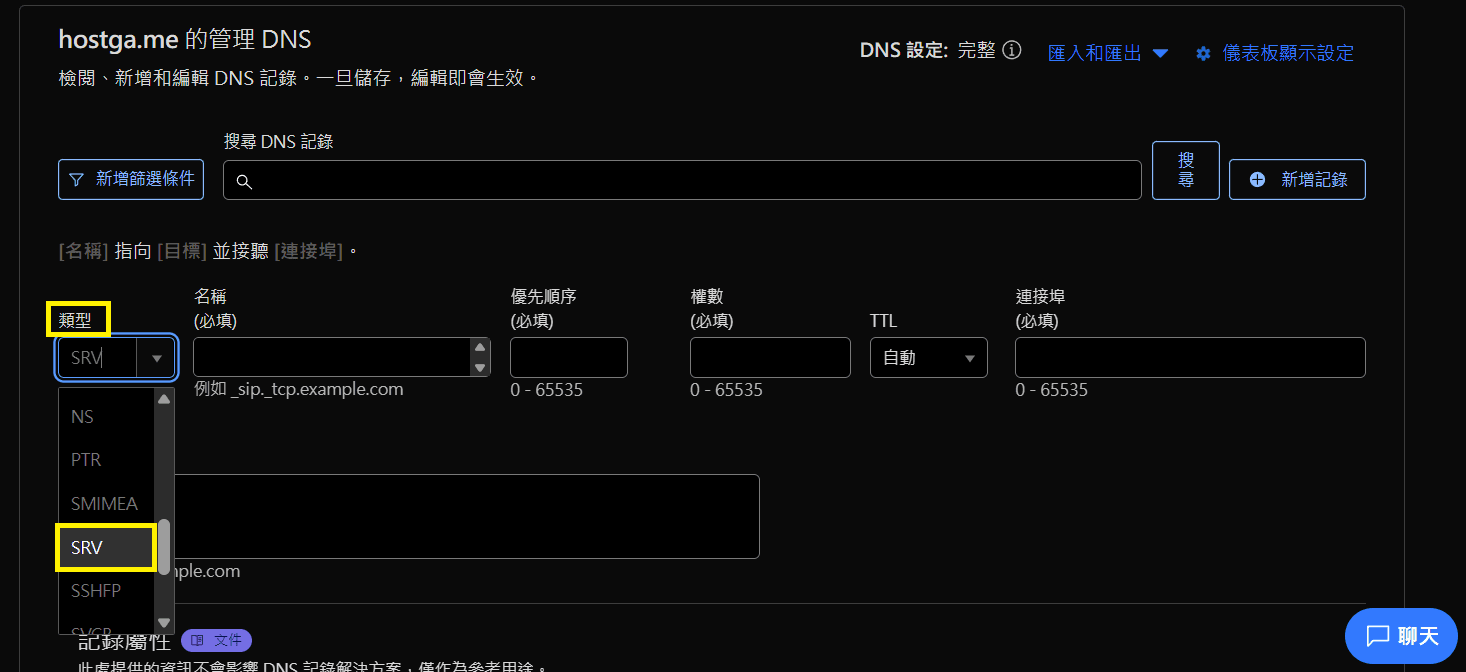Click the filter funnel icon in 新增篩選條件
Screen dimensions: 1466x672
coord(76,180)
